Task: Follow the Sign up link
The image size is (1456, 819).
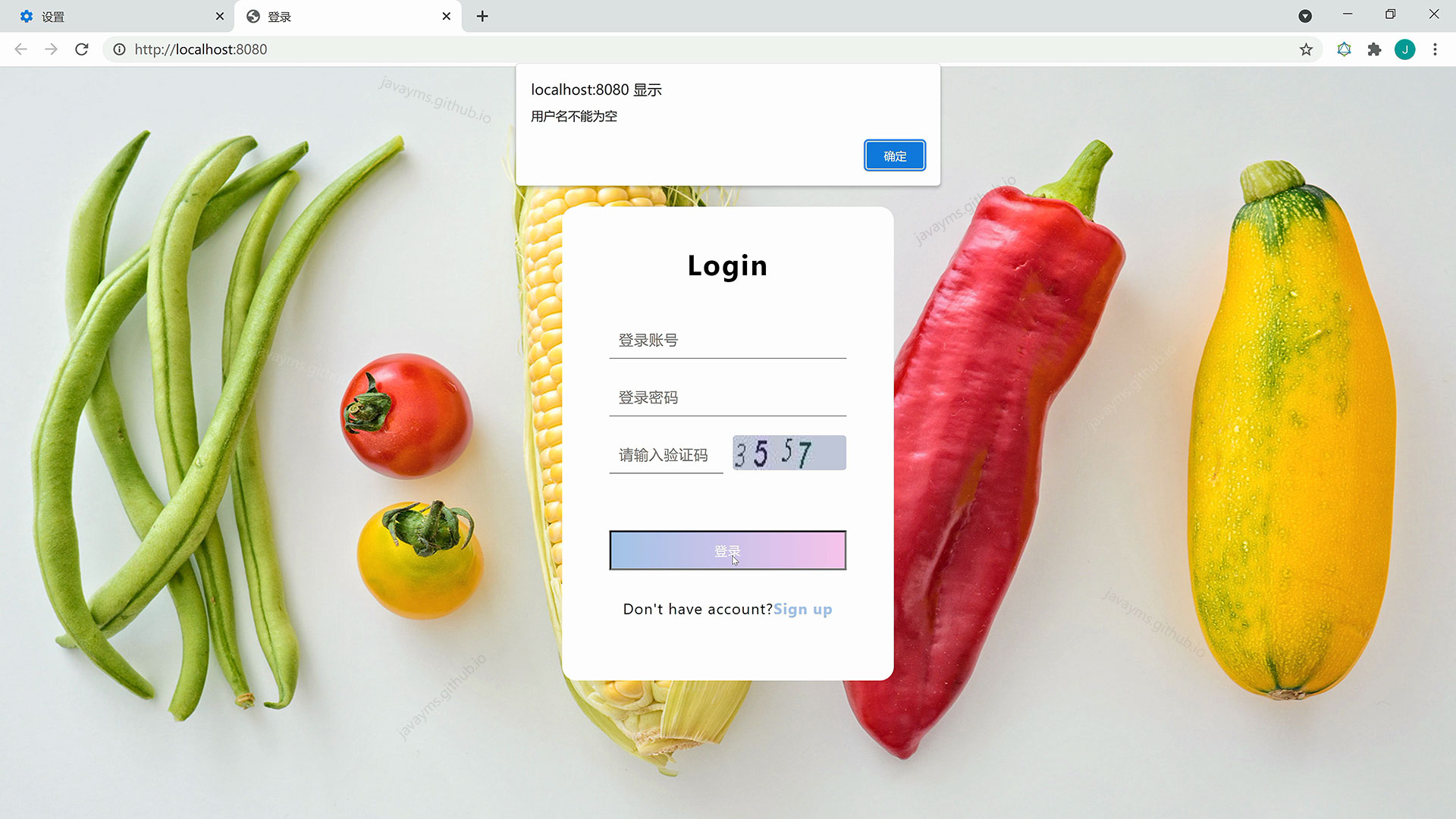Action: [x=802, y=610]
